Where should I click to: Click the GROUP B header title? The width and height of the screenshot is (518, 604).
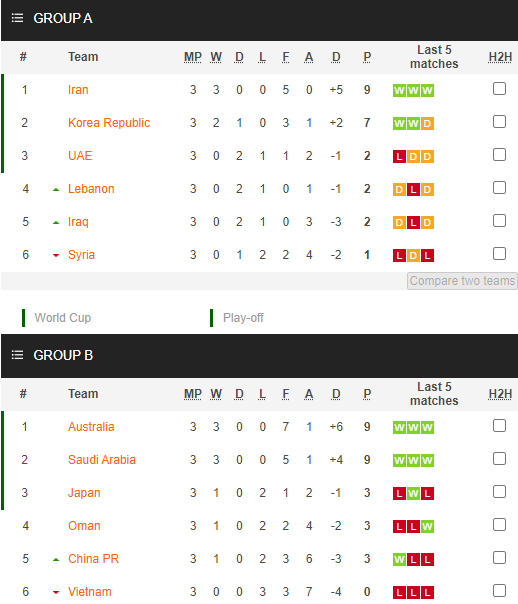tap(63, 355)
